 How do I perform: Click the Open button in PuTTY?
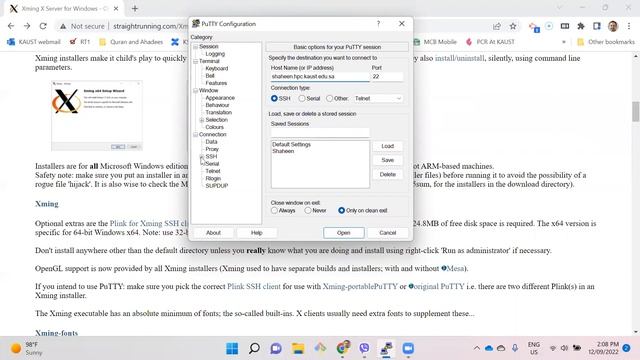344,233
